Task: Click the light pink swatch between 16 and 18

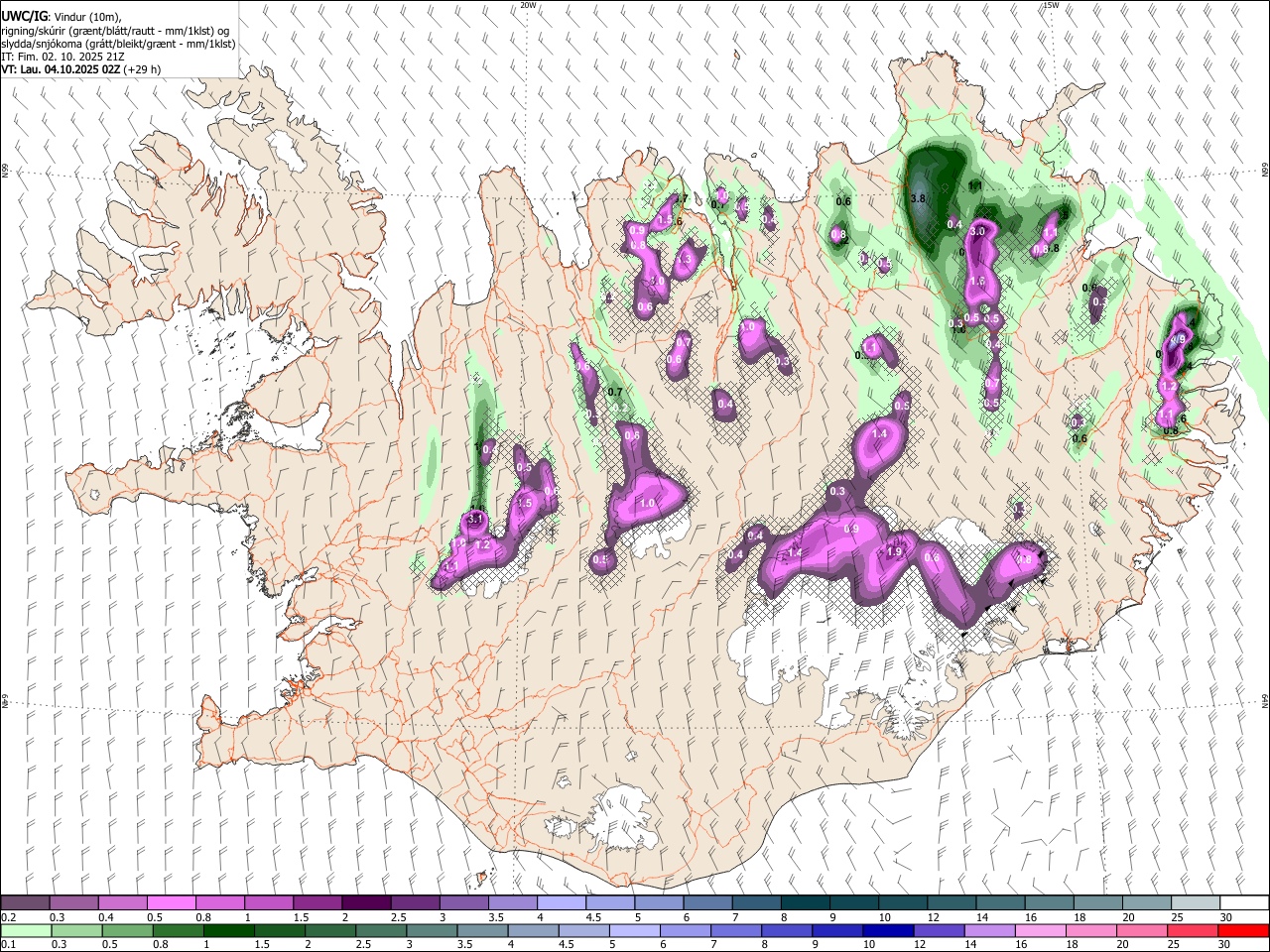Action: pyautogui.click(x=1040, y=930)
